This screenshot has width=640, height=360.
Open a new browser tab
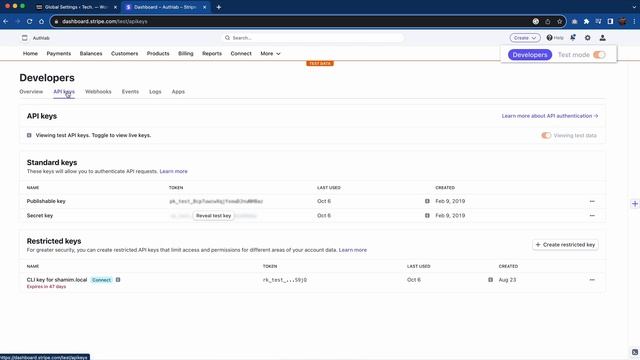click(x=219, y=7)
